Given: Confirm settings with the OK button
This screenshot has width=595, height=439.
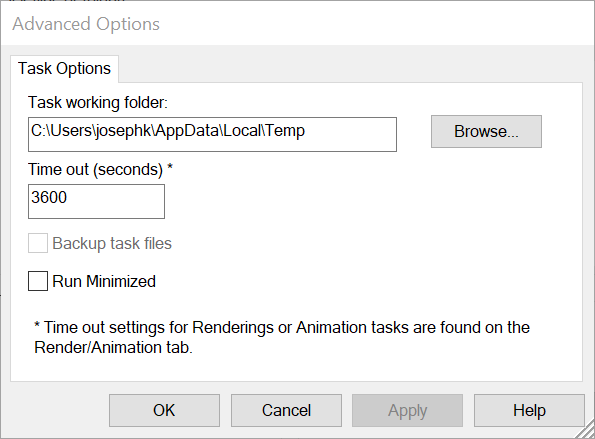Looking at the screenshot, I should [x=164, y=411].
